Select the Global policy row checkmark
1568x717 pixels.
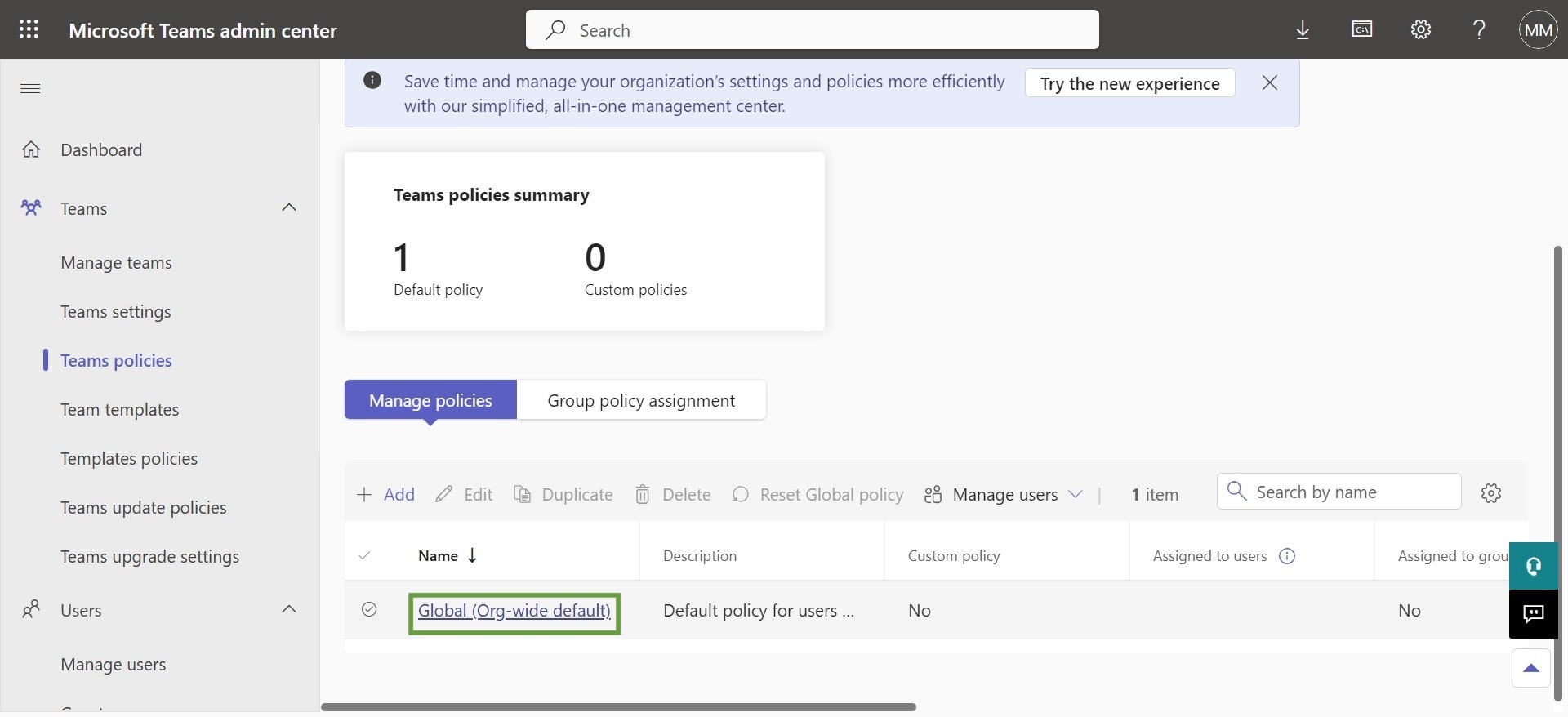(369, 609)
